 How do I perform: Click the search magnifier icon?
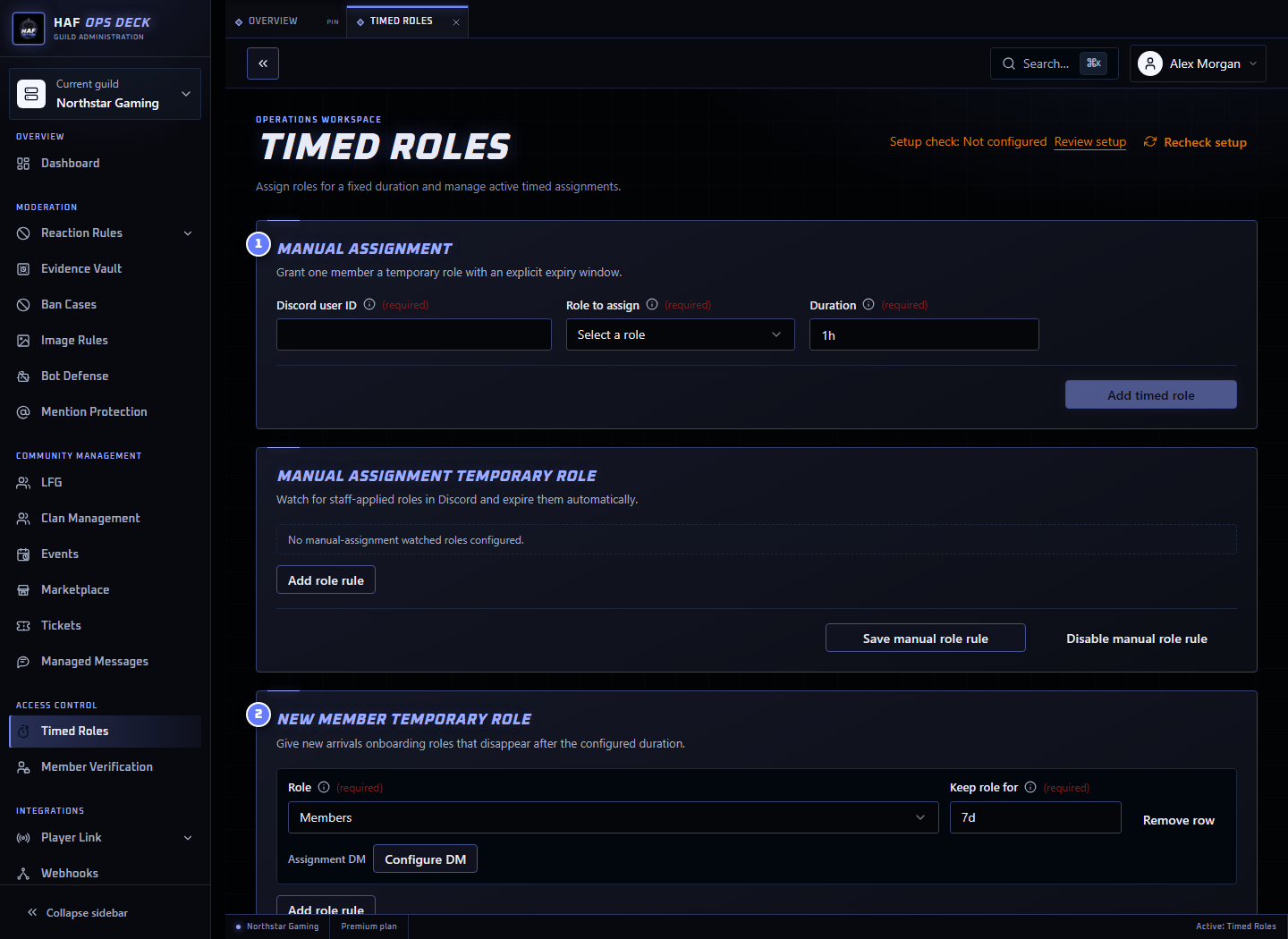pyautogui.click(x=1009, y=63)
